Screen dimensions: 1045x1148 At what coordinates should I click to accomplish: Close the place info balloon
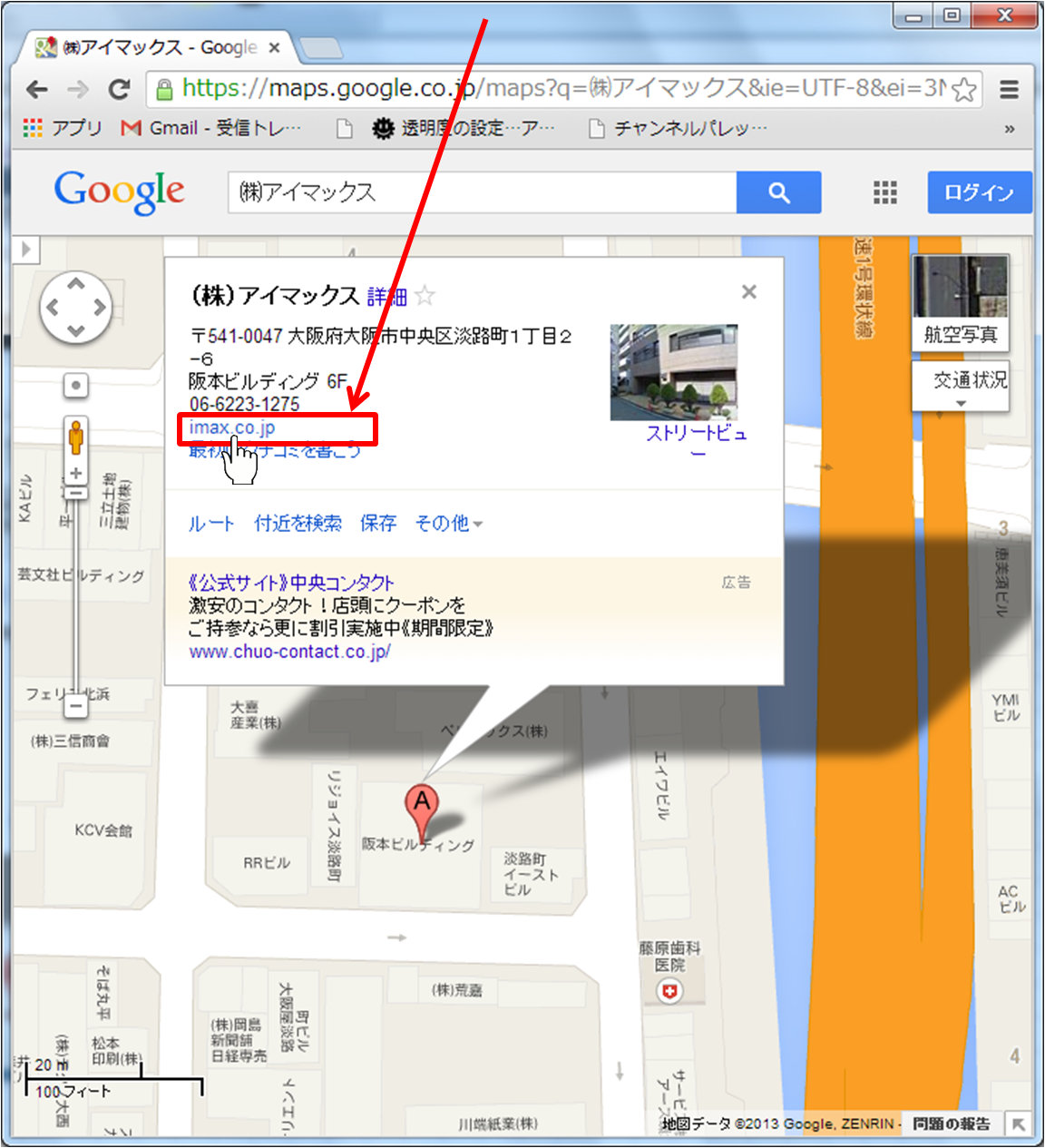point(748,291)
